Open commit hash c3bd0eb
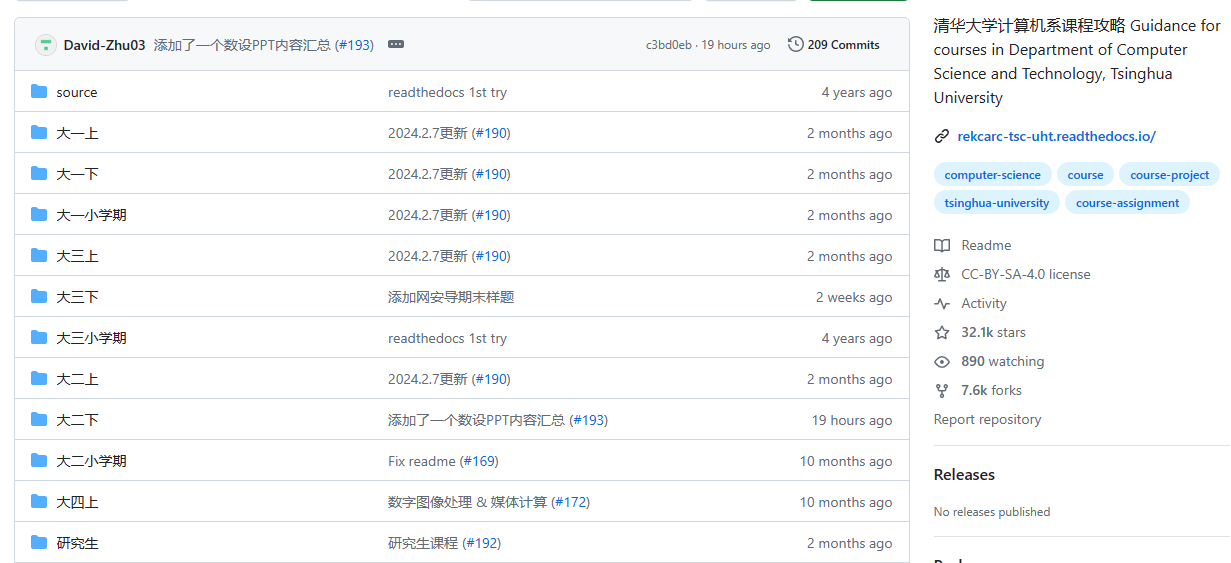Image resolution: width=1231 pixels, height=563 pixels. point(668,45)
